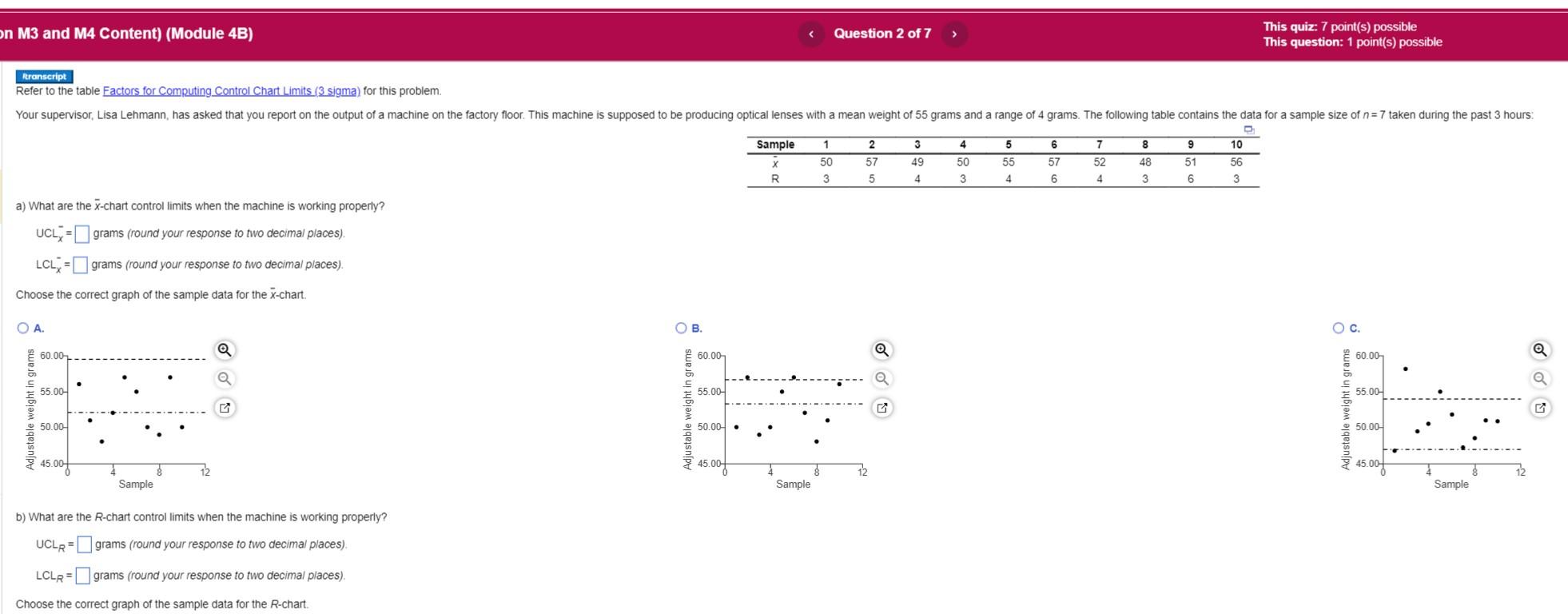
Task: Navigate to Question 2 of 7 header
Action: 882,34
